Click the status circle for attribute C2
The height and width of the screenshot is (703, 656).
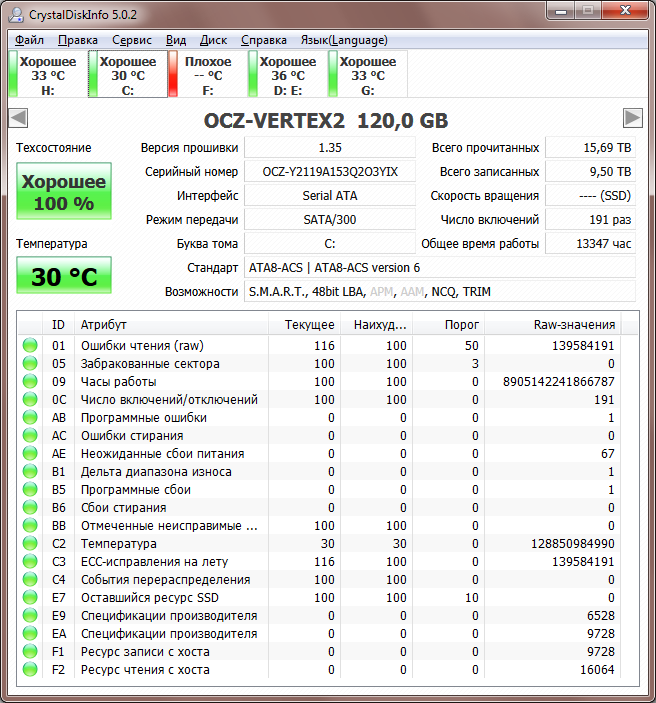click(30, 543)
